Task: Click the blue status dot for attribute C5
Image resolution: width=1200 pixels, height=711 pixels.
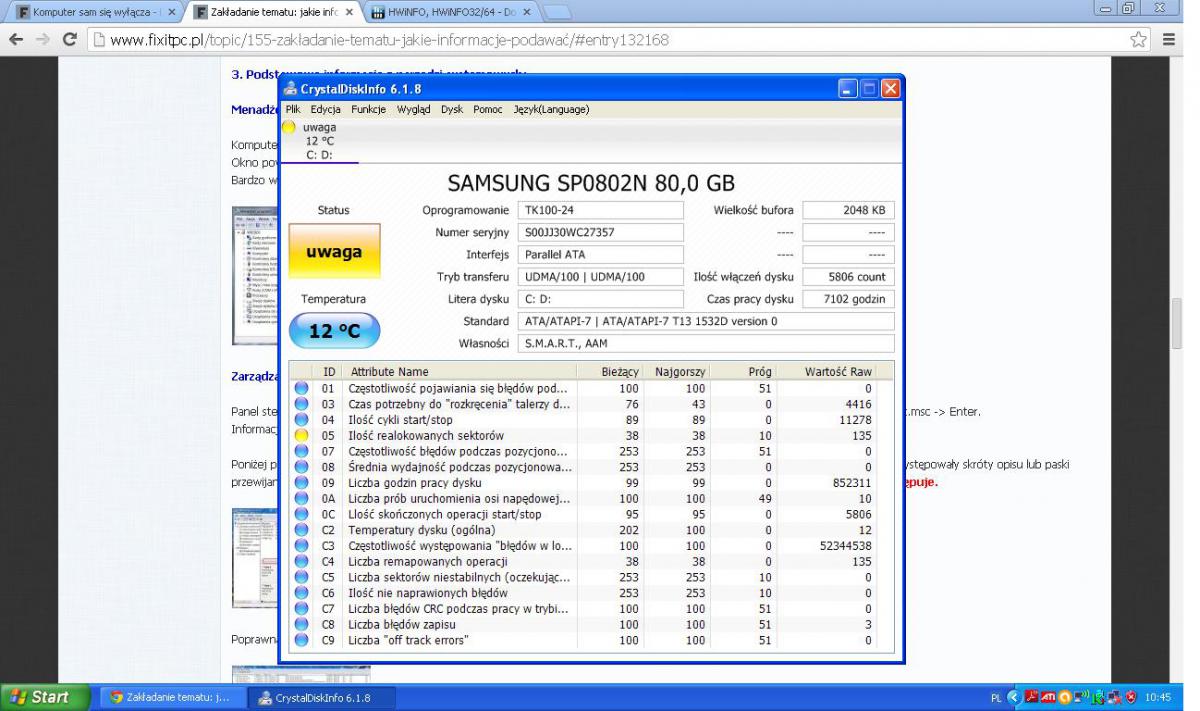Action: coord(300,577)
